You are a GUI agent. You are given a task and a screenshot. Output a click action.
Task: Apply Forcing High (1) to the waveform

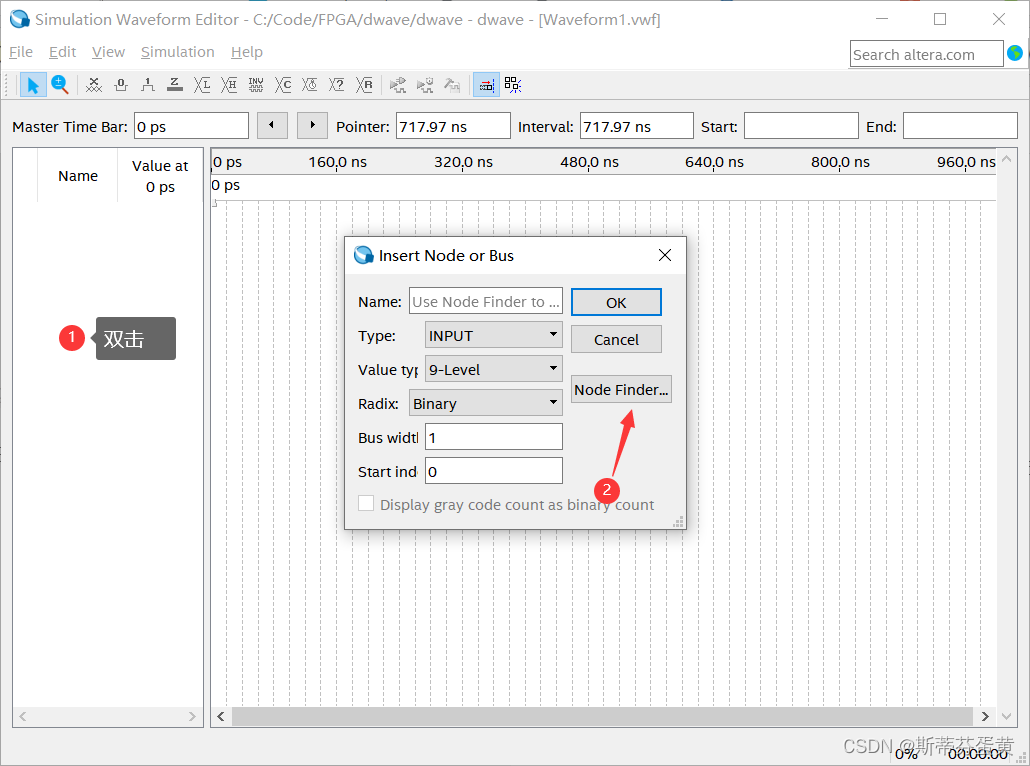pyautogui.click(x=148, y=85)
